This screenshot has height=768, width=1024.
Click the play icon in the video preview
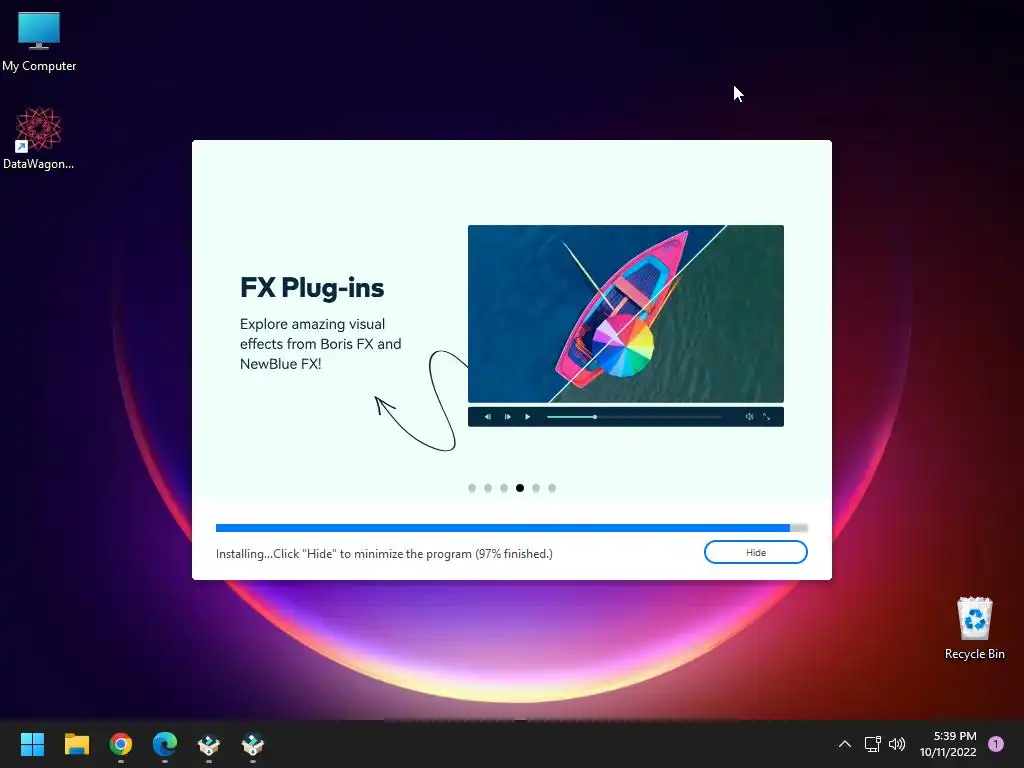click(x=528, y=417)
